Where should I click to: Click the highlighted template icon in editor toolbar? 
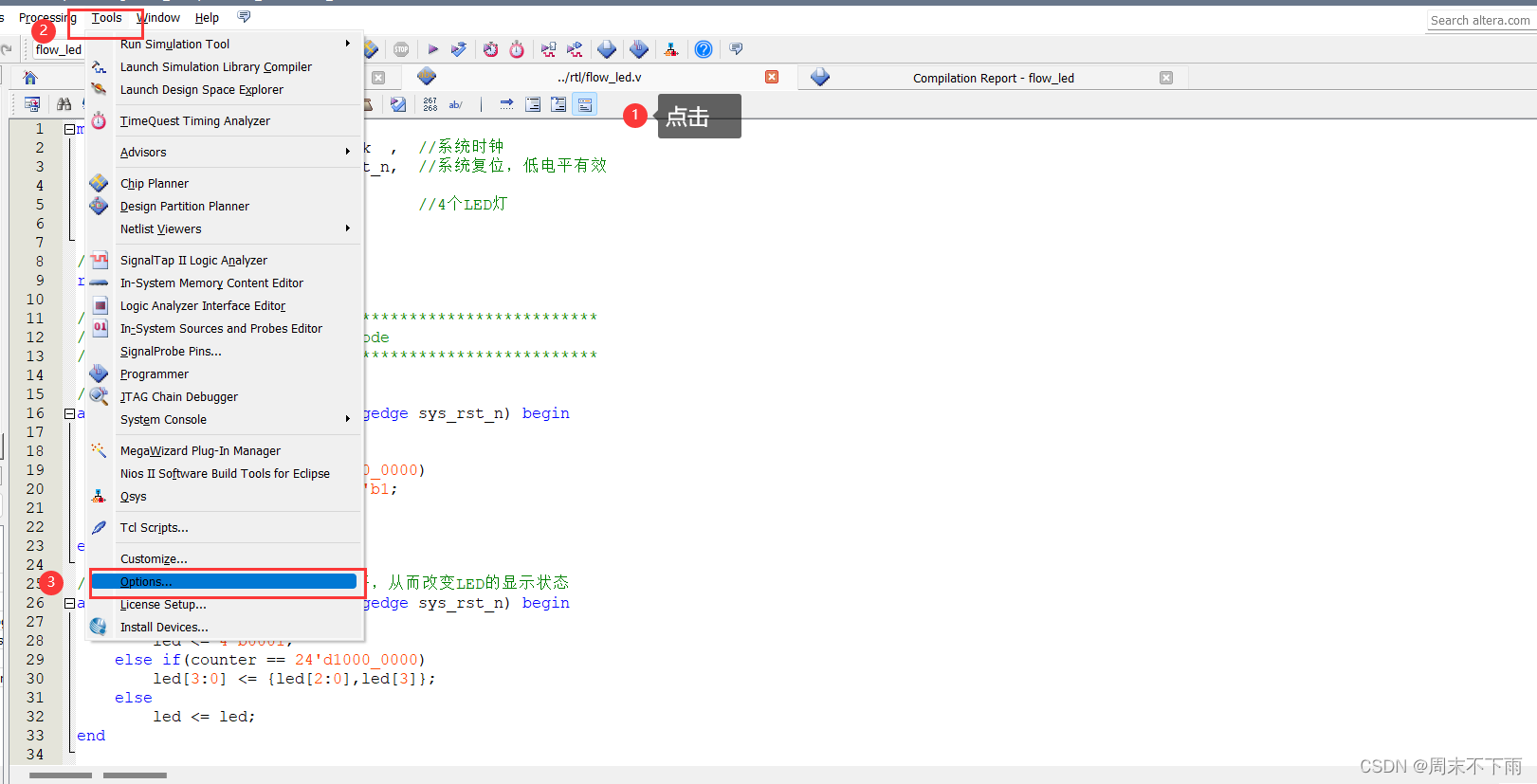[585, 104]
